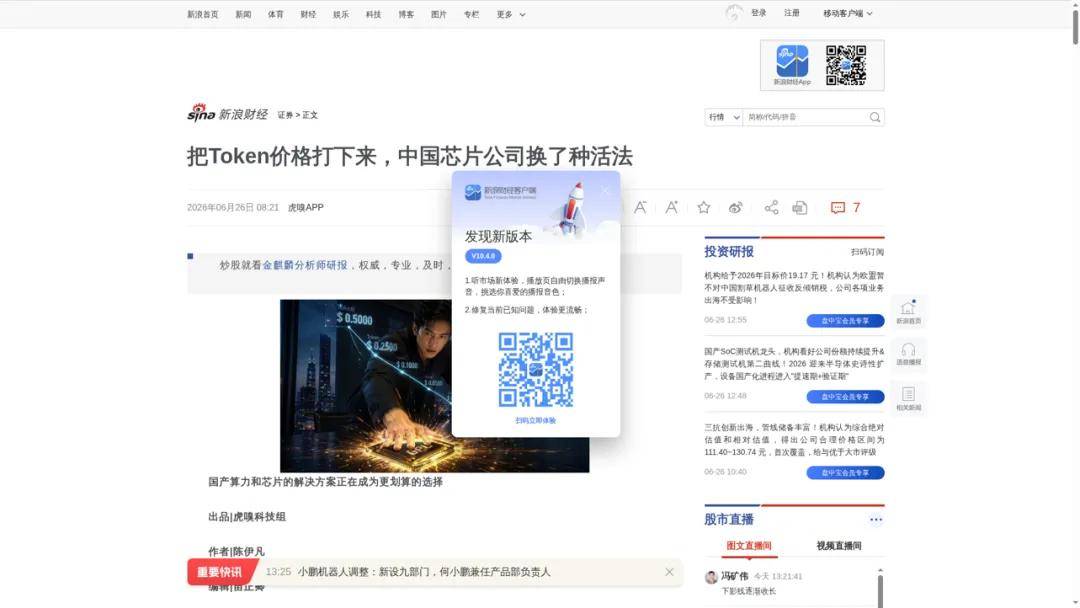Click the 新浪财经App icon in the top banner
Image resolution: width=1080 pixels, height=608 pixels.
792,65
